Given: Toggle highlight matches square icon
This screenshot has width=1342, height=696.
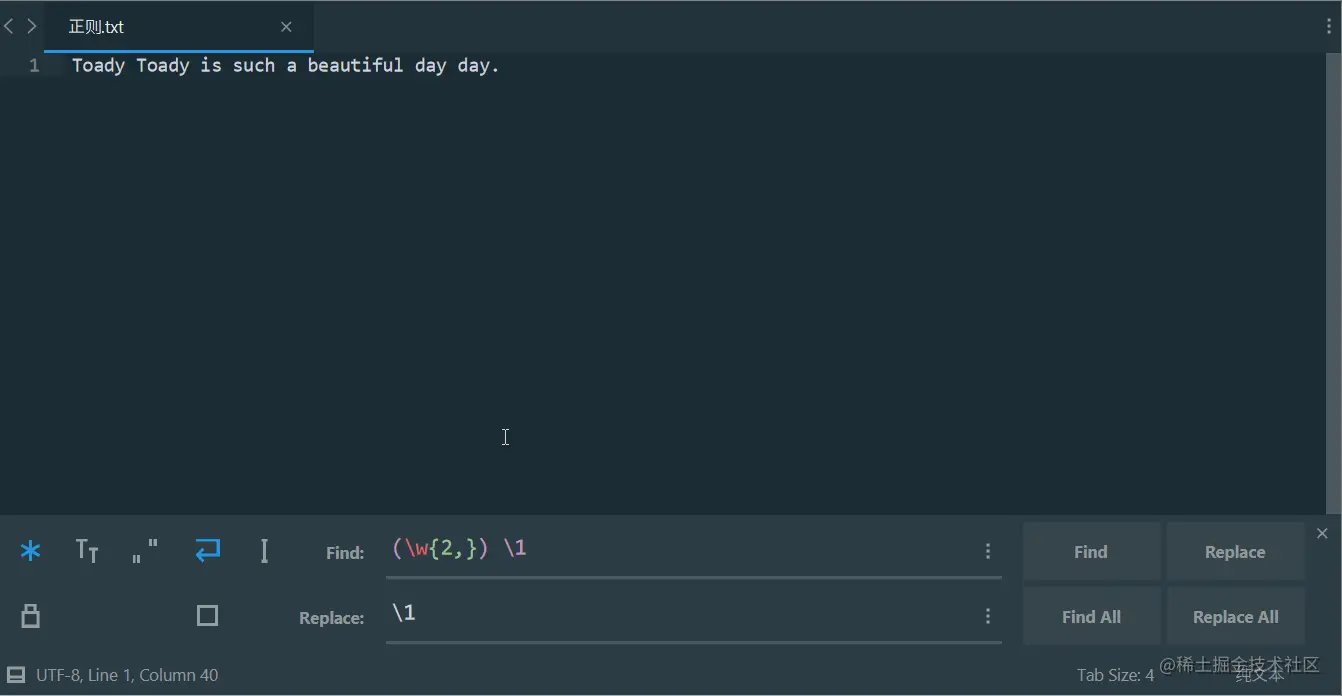Looking at the screenshot, I should pos(207,616).
